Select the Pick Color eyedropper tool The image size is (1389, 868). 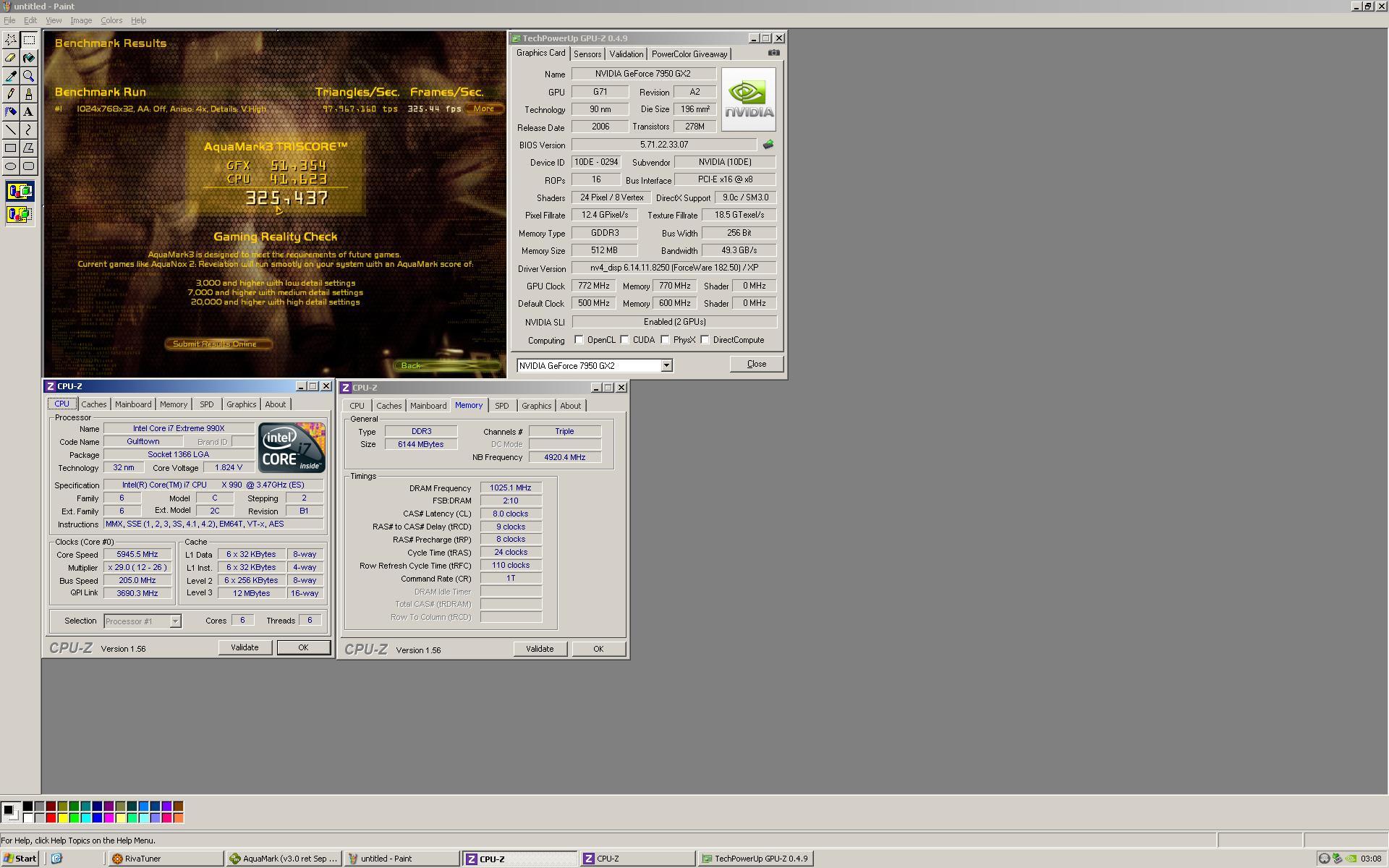(11, 76)
